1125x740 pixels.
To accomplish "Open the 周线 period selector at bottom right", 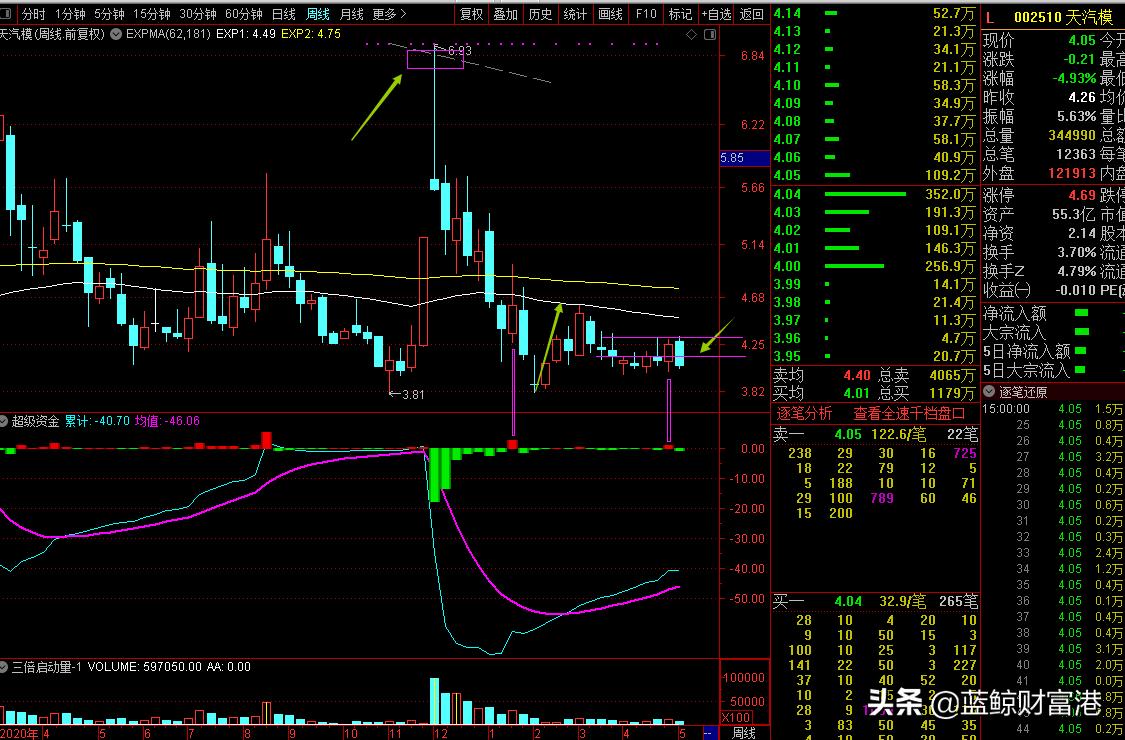I will point(744,733).
